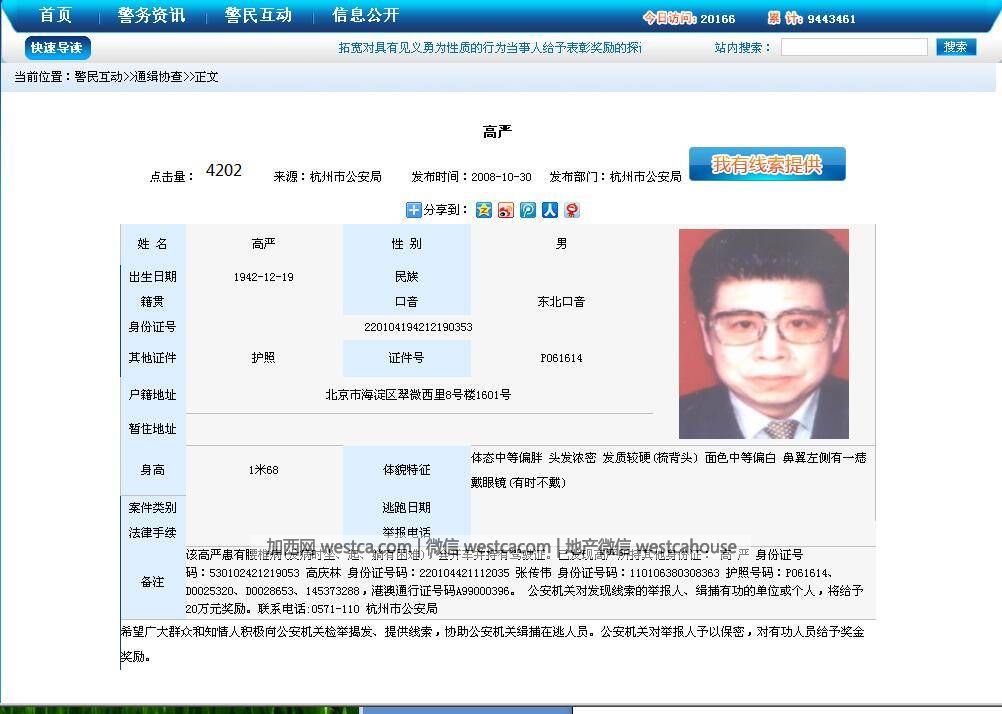The image size is (1002, 714).
Task: Click the 快速导读 button
Action: tap(57, 48)
